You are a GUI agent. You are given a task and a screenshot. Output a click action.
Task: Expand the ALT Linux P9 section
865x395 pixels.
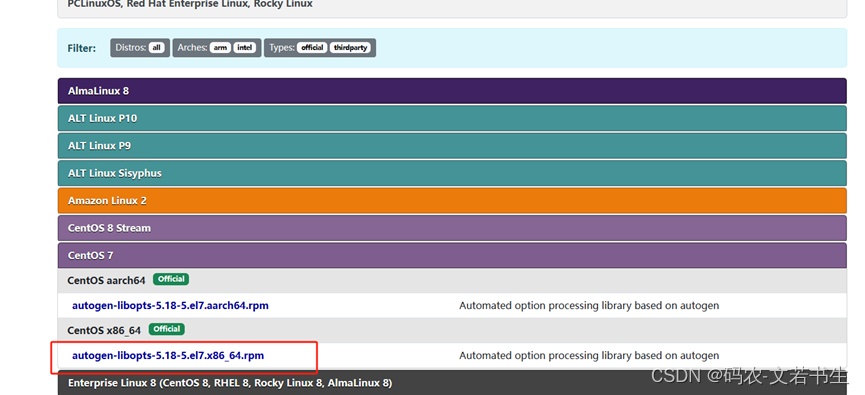[452, 146]
